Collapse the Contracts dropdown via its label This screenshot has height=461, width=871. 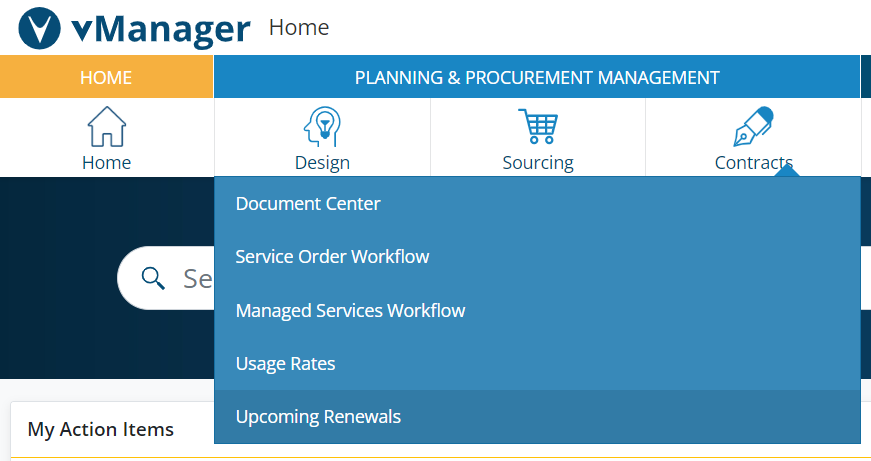pos(753,163)
